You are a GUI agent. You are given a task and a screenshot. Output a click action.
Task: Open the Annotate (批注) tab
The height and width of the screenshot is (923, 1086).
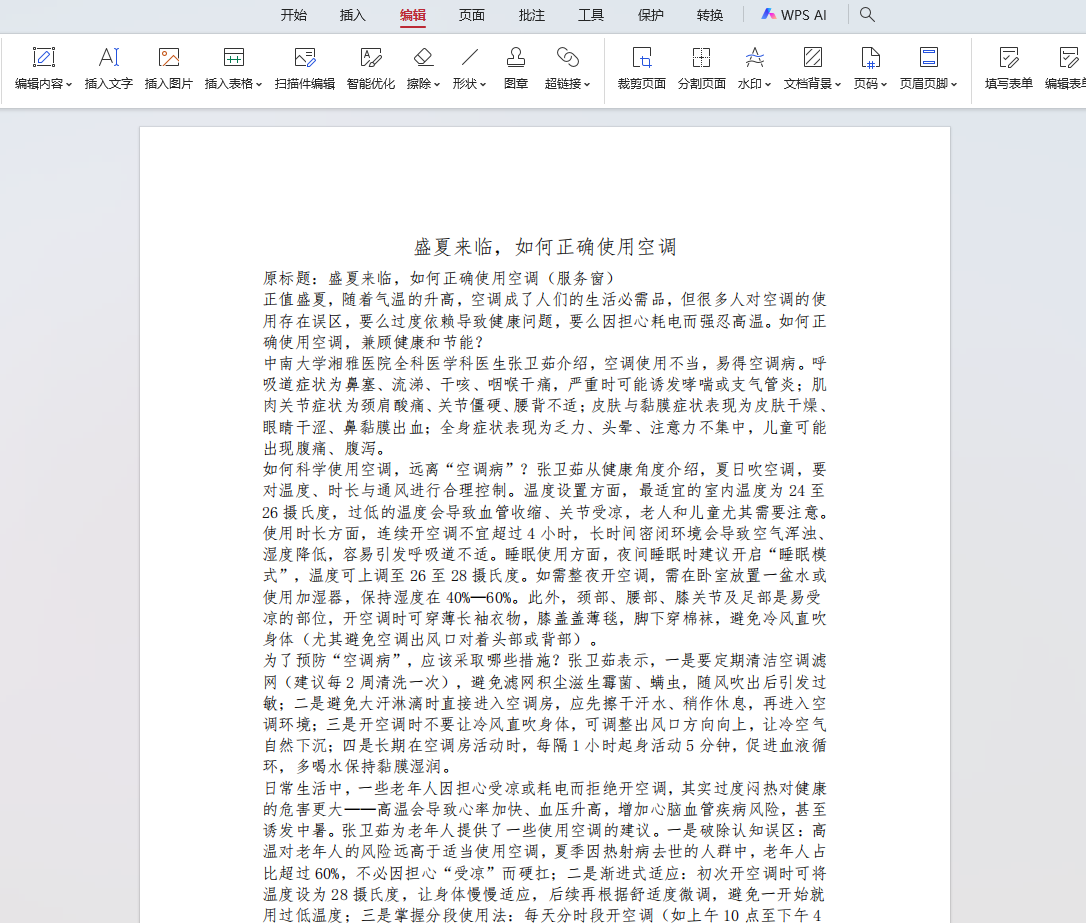click(x=532, y=15)
